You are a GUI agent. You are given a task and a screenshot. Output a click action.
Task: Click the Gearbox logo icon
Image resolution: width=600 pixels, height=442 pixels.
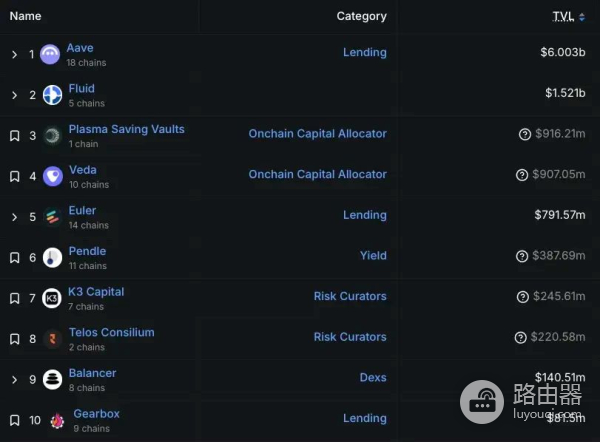(x=55, y=420)
